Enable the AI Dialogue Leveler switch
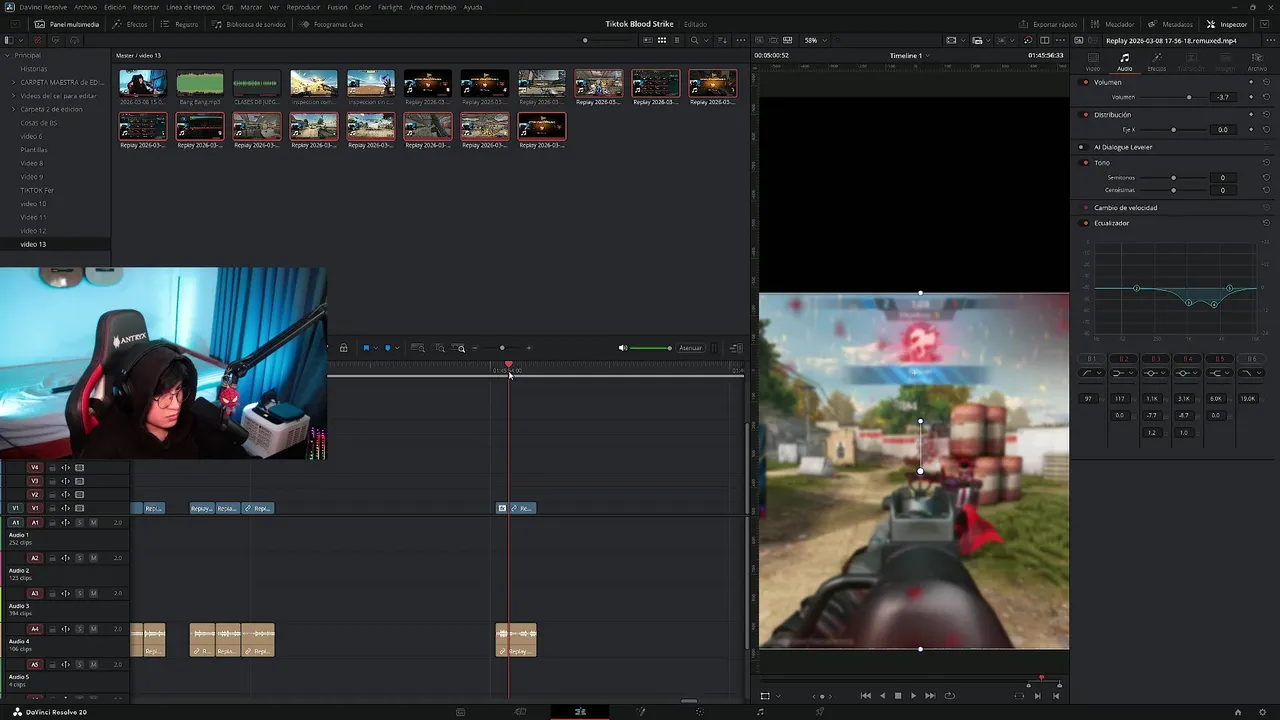The height and width of the screenshot is (720, 1280). (x=1082, y=147)
